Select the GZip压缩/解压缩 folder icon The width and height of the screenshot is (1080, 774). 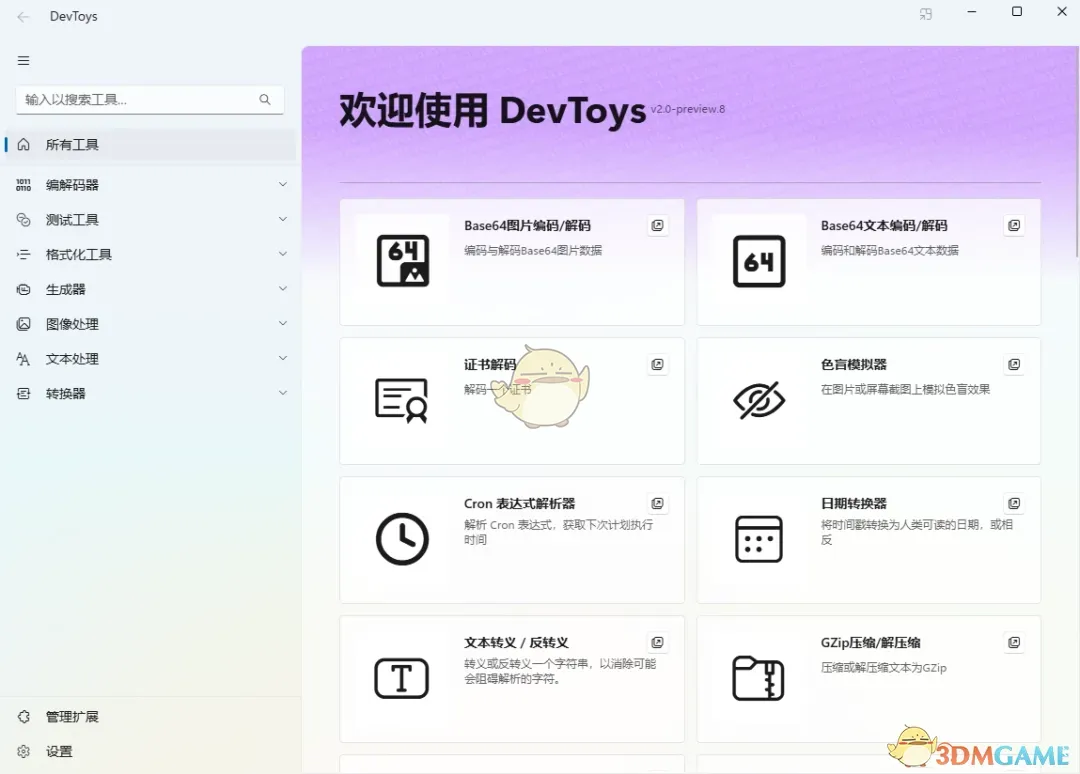coord(757,678)
